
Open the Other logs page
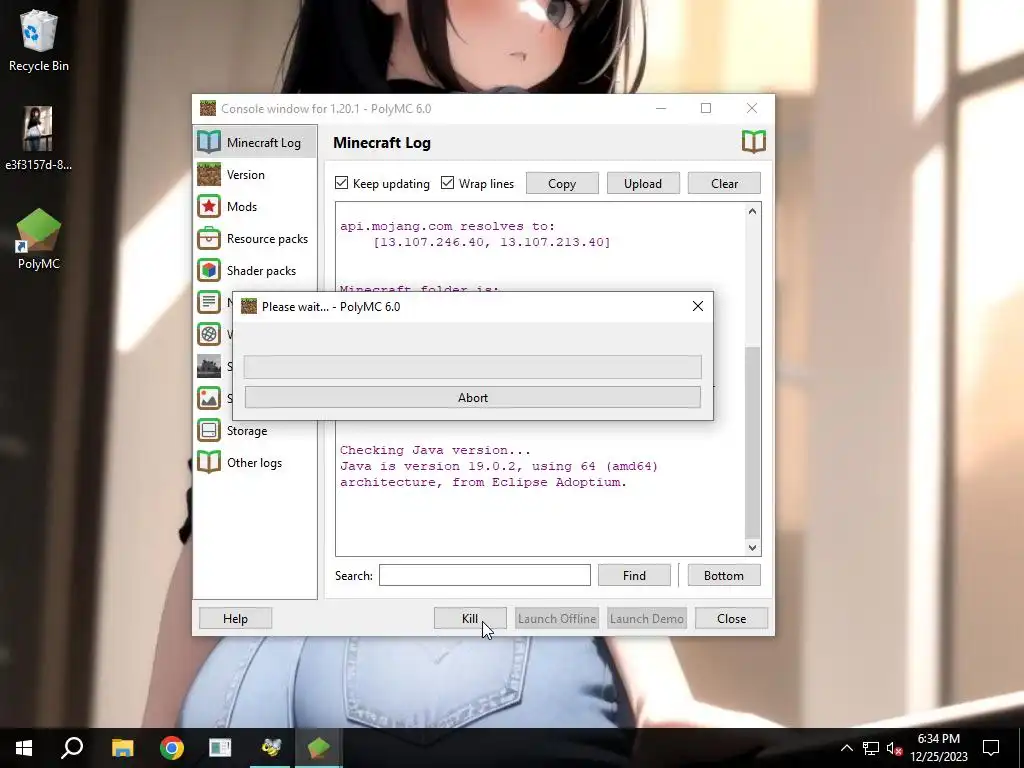coord(255,462)
